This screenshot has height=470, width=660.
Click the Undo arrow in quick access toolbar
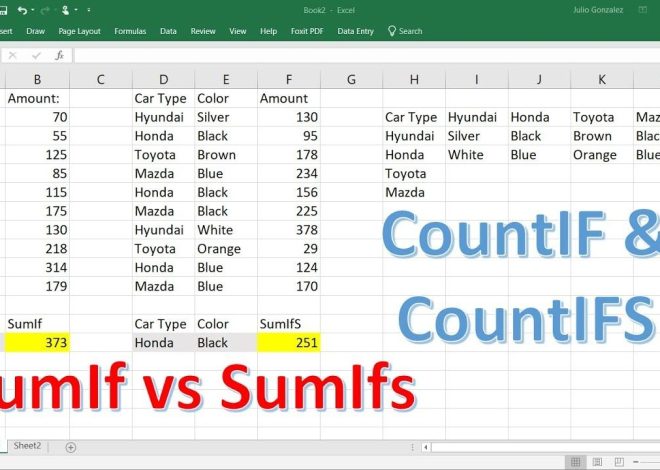(x=22, y=10)
